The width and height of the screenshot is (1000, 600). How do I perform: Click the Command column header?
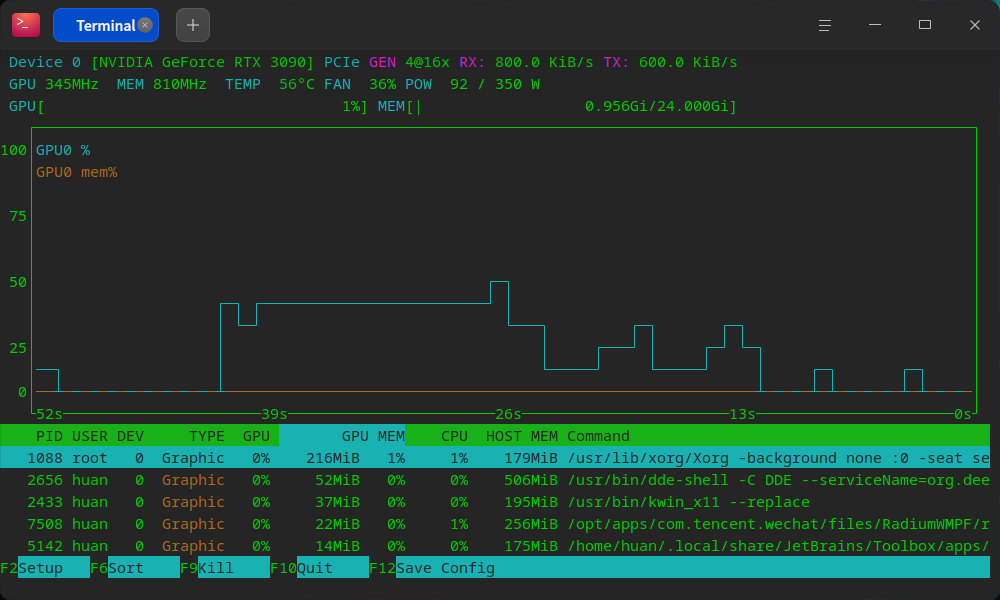598,436
